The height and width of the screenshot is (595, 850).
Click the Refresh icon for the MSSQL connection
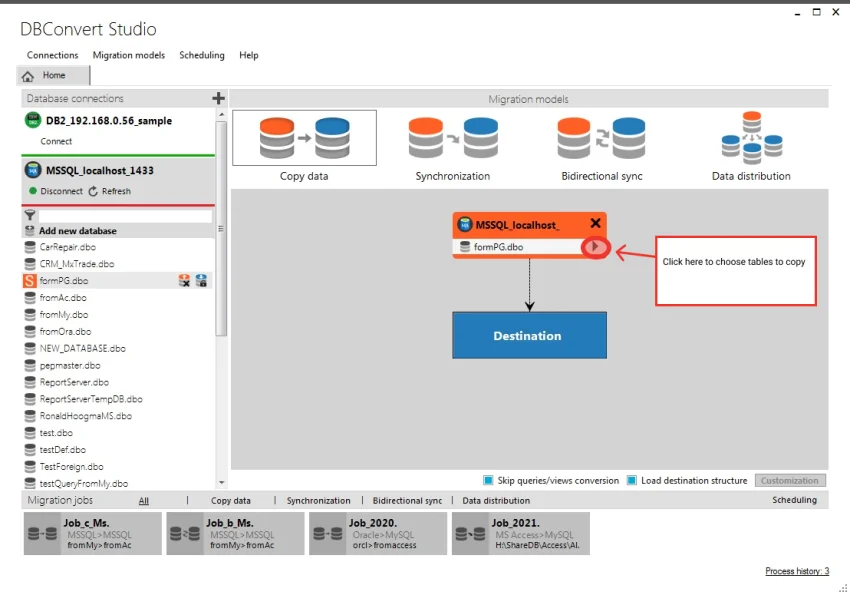93,191
